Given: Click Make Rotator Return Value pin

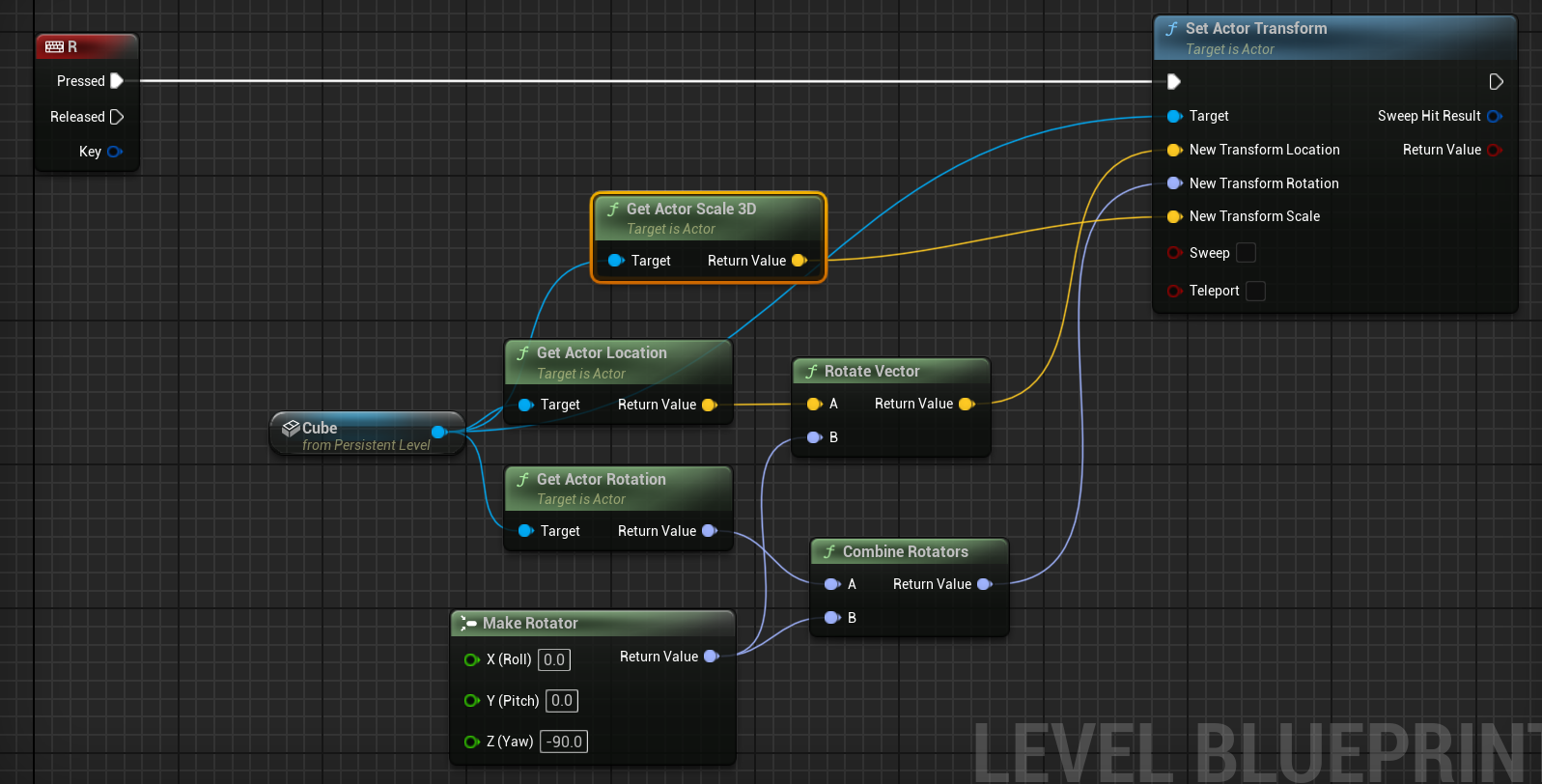Looking at the screenshot, I should pyautogui.click(x=712, y=657).
